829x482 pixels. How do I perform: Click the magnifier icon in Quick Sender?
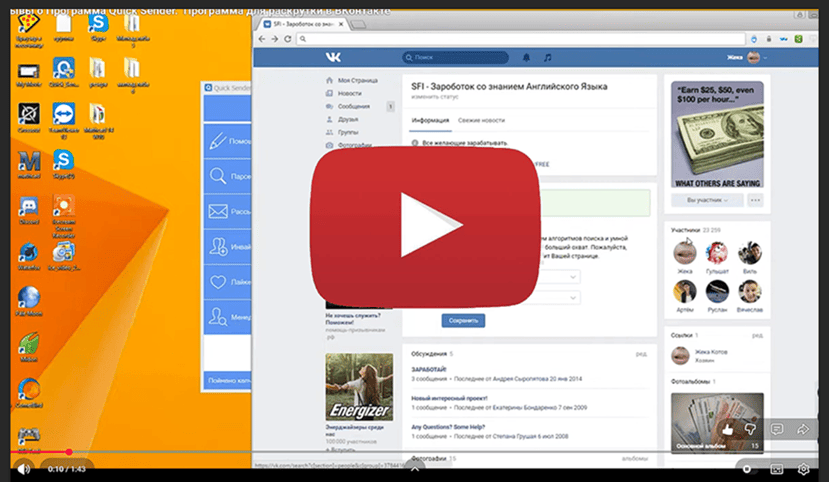217,176
